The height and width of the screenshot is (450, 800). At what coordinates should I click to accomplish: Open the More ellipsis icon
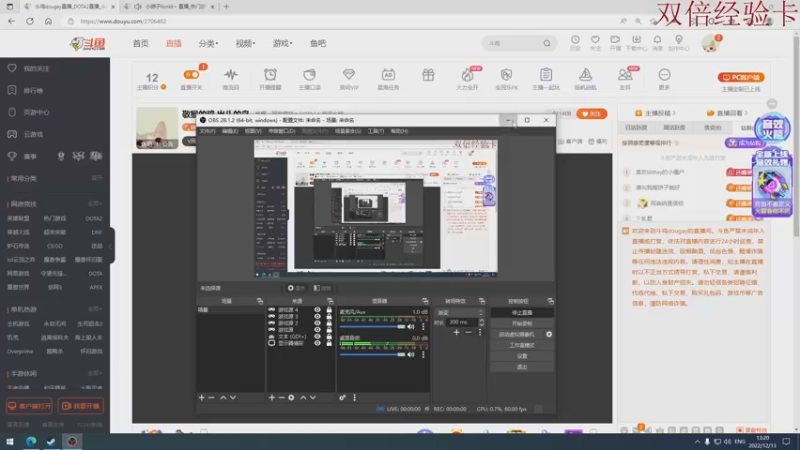point(664,75)
